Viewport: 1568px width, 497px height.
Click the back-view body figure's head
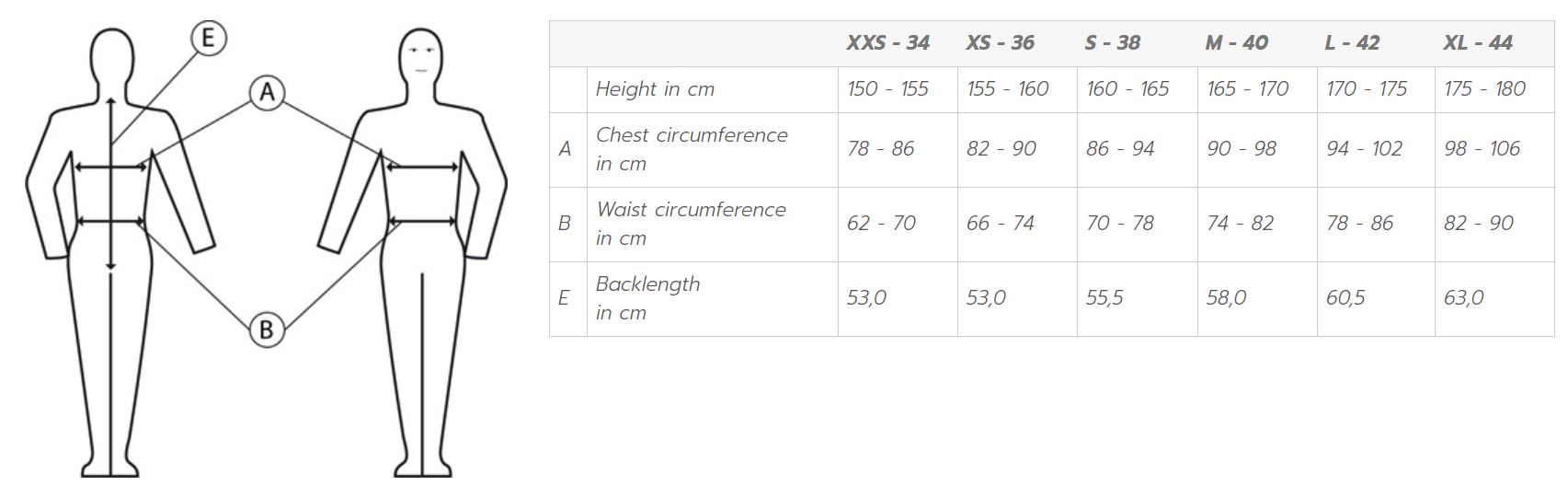click(x=110, y=53)
